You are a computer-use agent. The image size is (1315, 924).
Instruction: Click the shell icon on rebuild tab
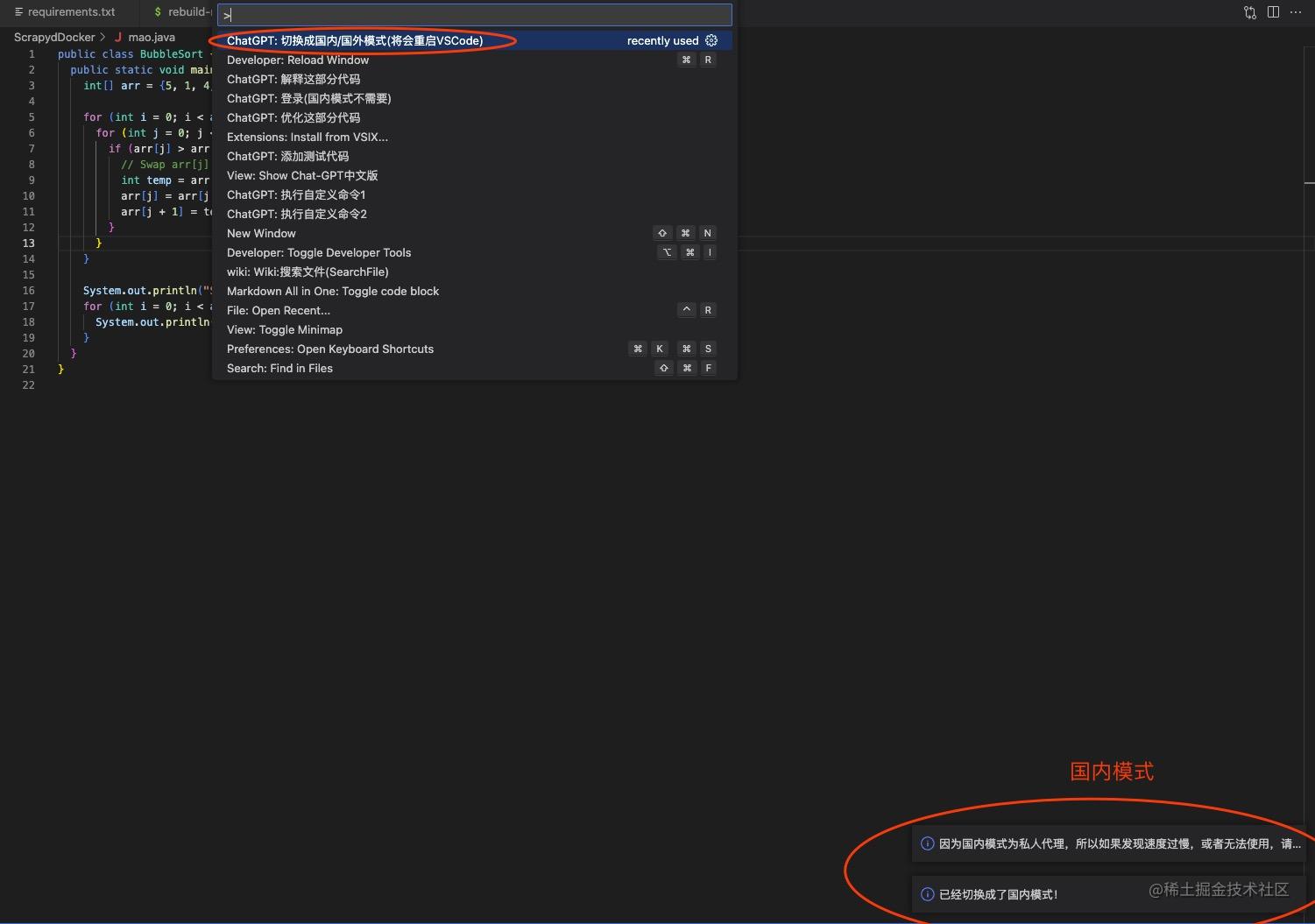point(158,11)
